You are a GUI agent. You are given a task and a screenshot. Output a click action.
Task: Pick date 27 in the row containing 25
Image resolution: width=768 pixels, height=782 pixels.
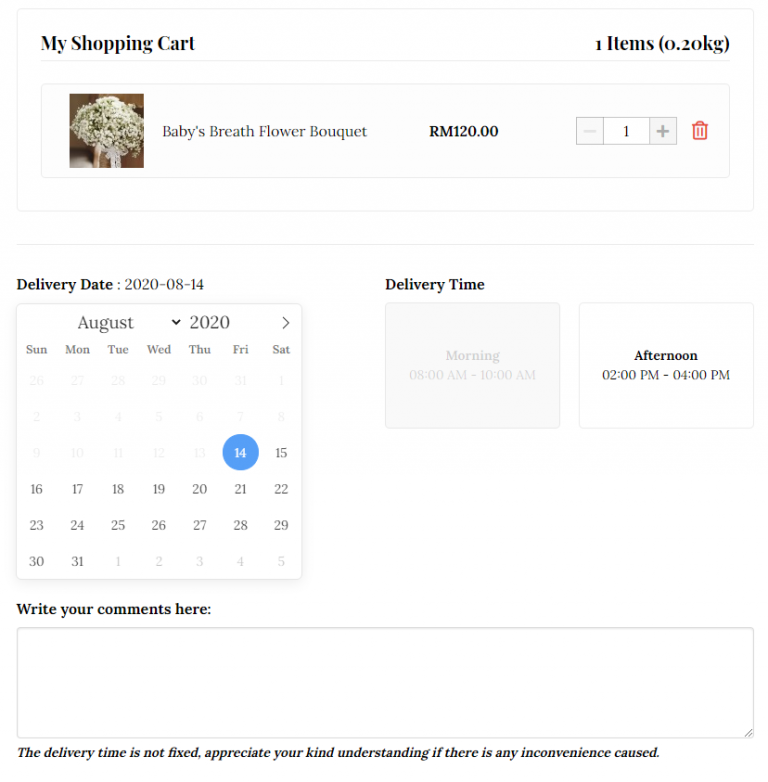(x=199, y=525)
